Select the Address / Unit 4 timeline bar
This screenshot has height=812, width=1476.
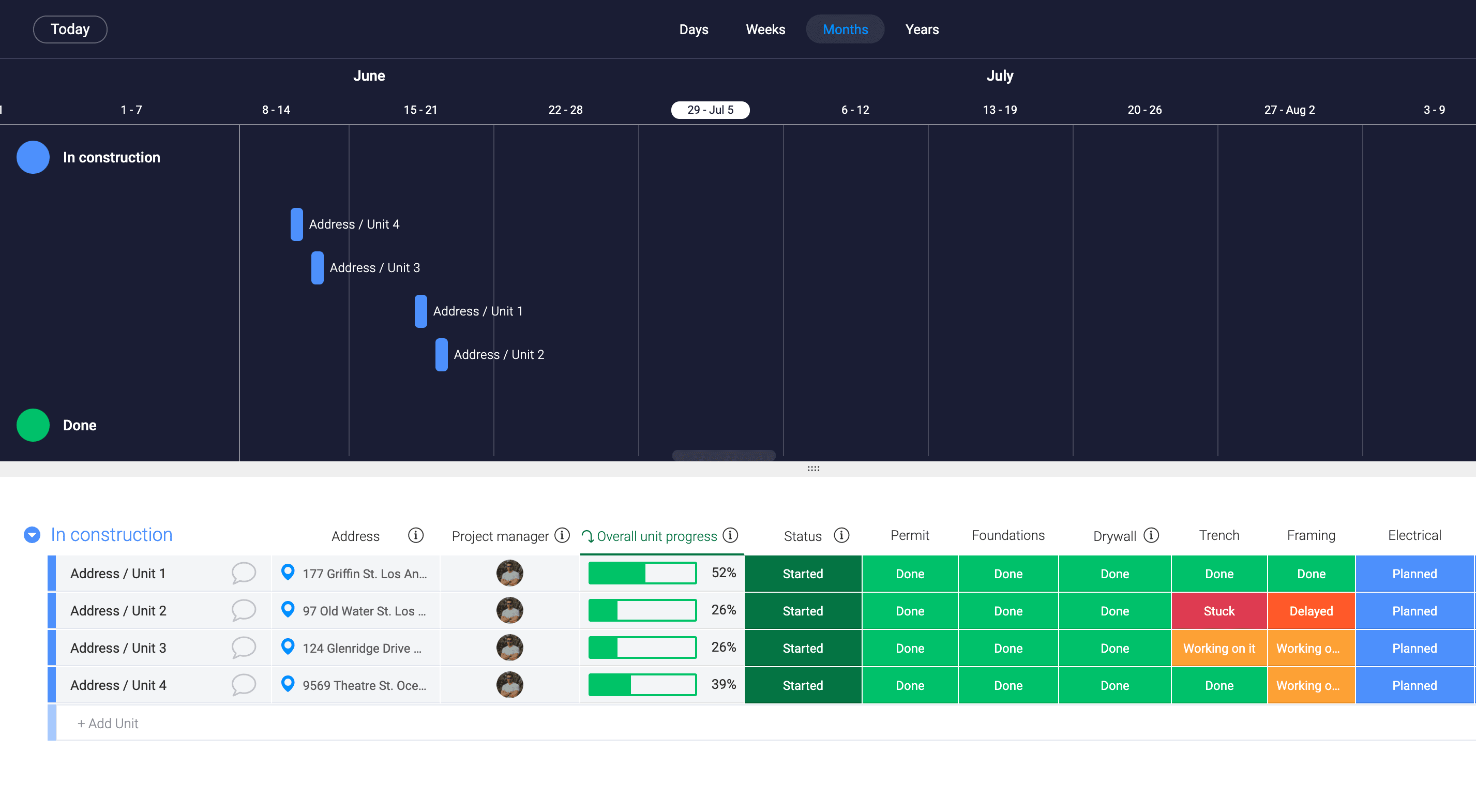pyautogui.click(x=297, y=224)
